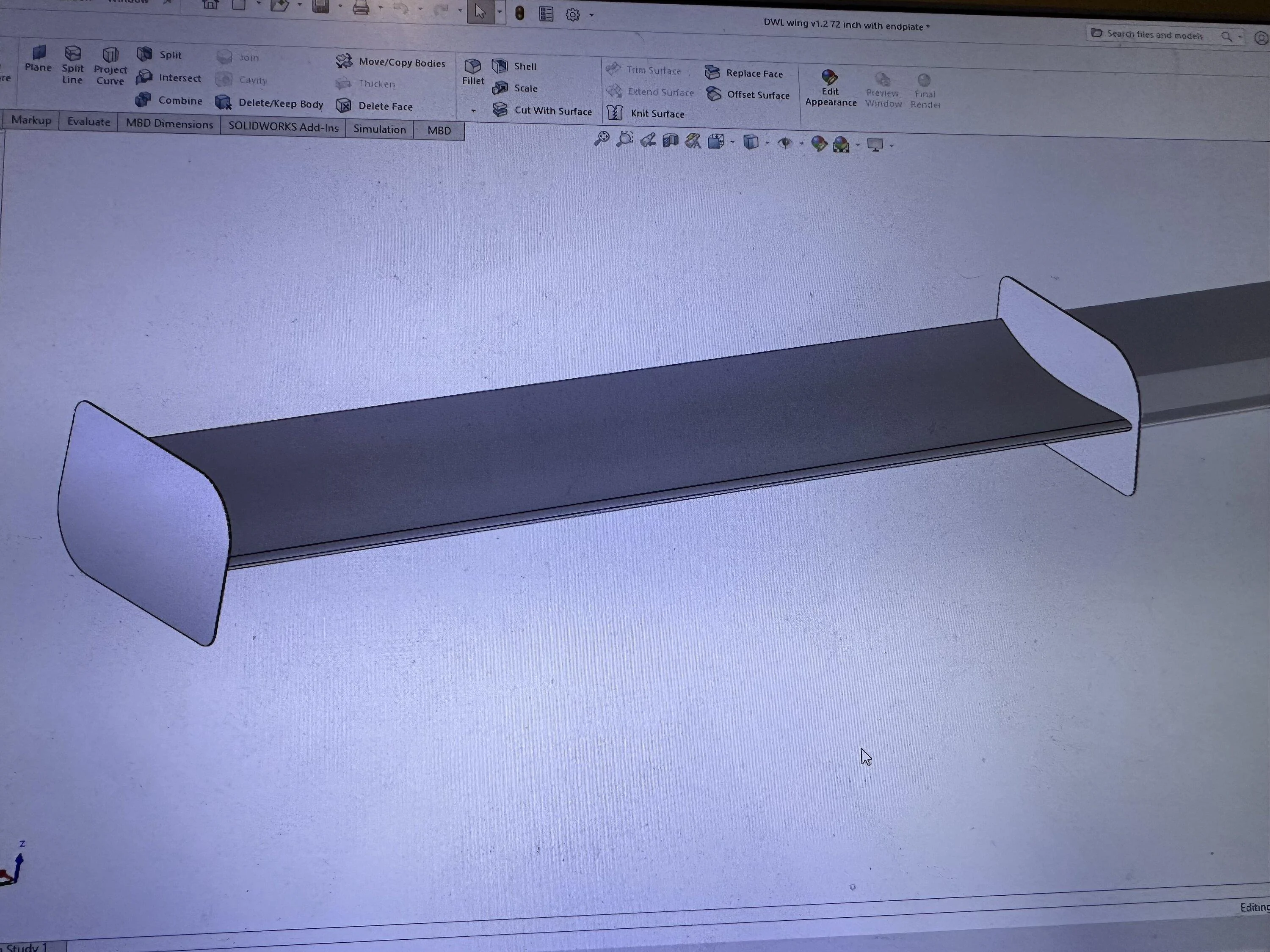Click the Scale command
1270x952 pixels.
click(x=515, y=88)
